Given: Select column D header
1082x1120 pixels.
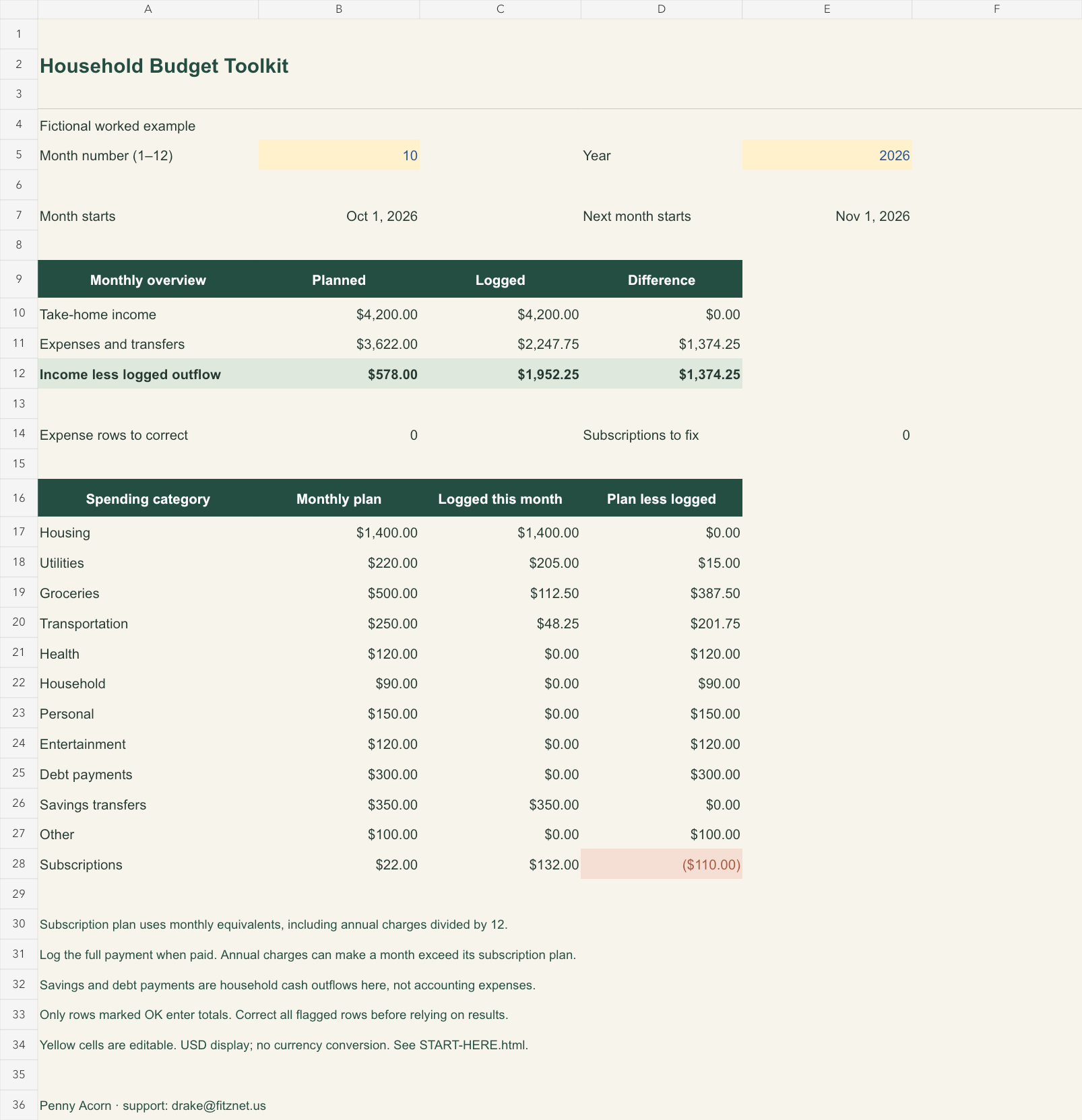Looking at the screenshot, I should click(x=662, y=9).
